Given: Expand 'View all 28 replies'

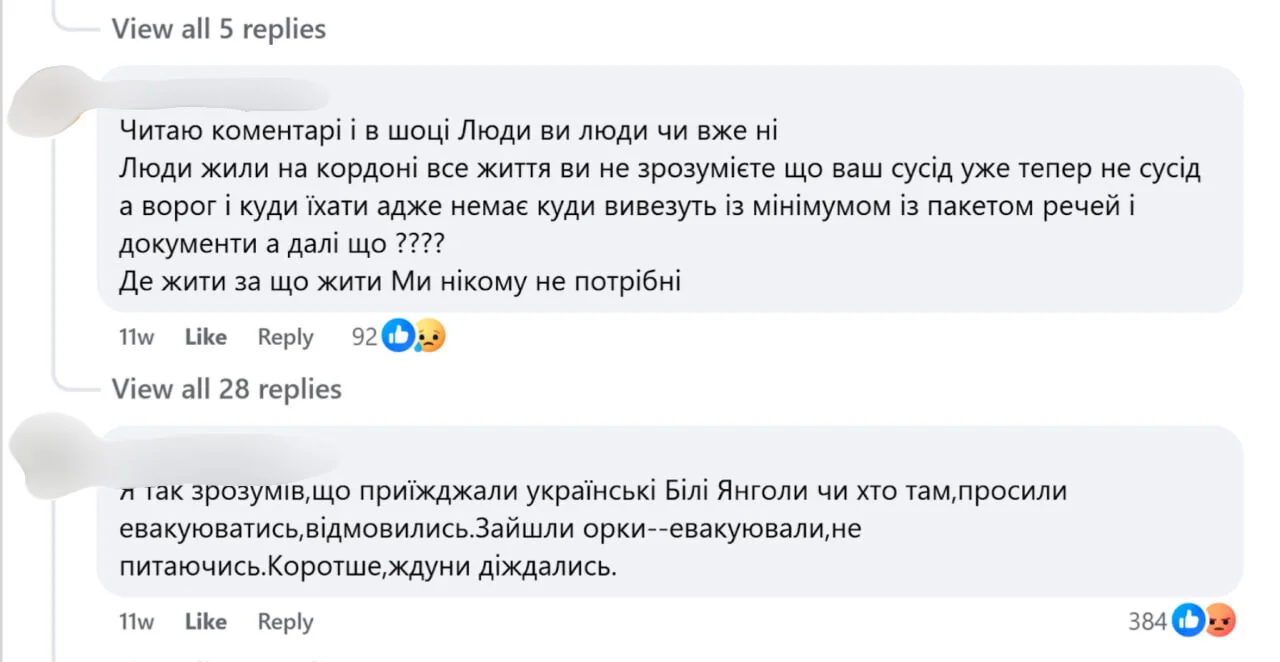Looking at the screenshot, I should tap(226, 389).
